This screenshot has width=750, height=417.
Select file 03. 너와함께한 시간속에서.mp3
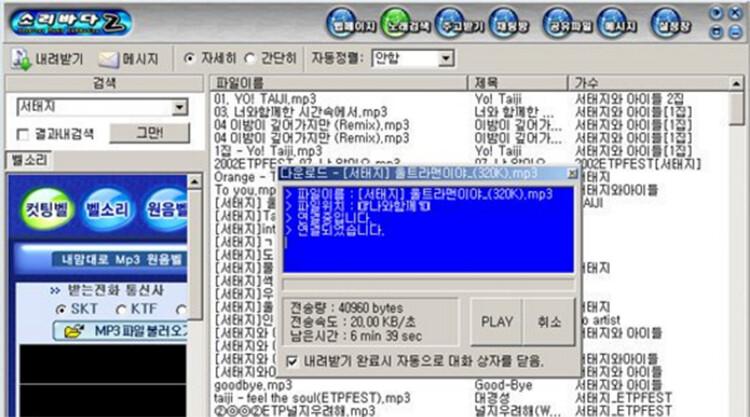(300, 112)
